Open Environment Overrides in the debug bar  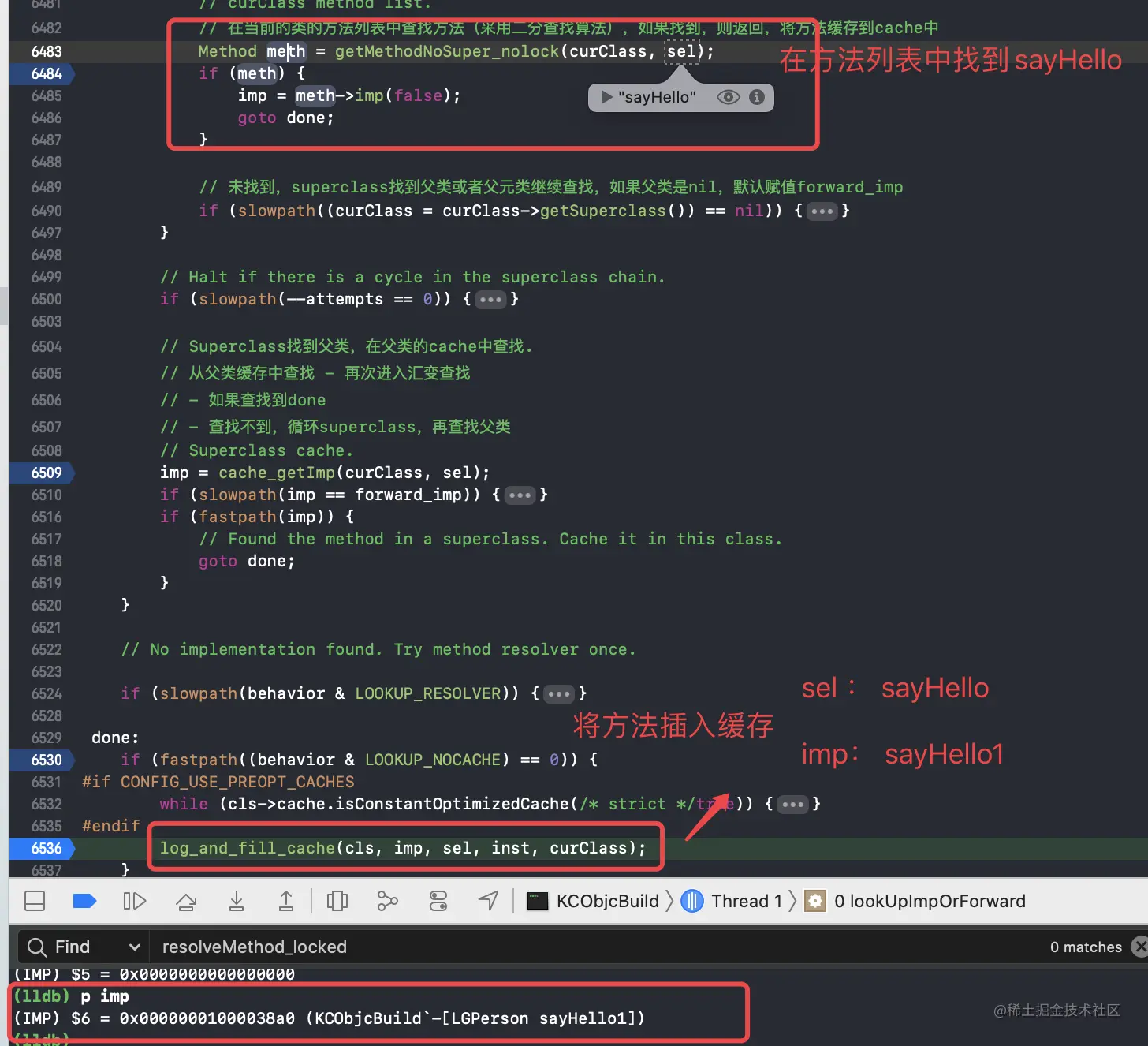coord(438,901)
